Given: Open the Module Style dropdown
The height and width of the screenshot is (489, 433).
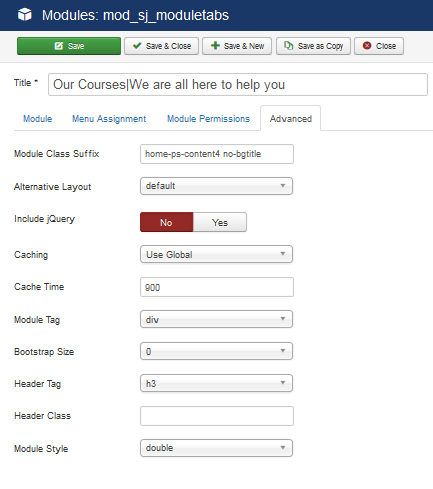Looking at the screenshot, I should point(216,448).
